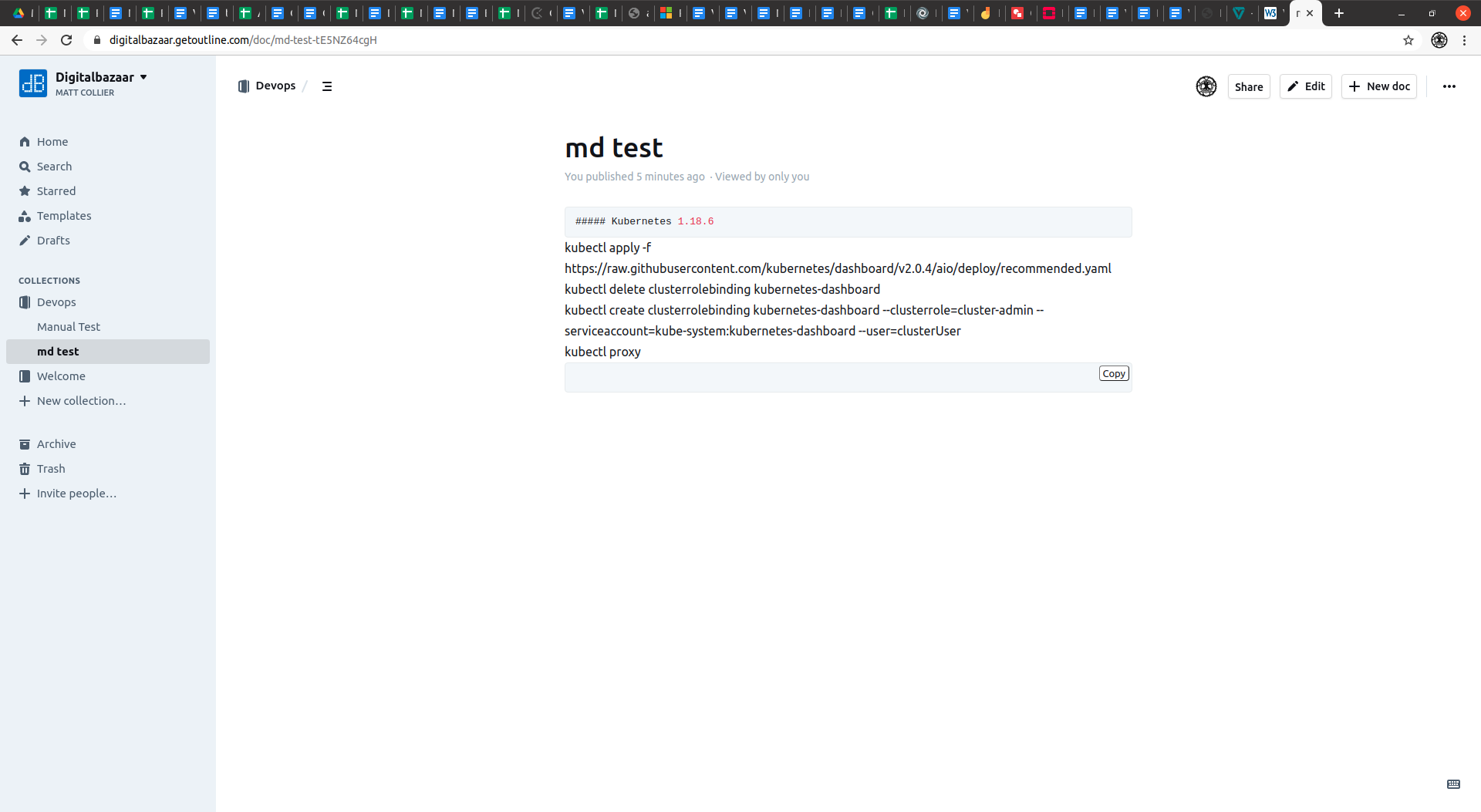Open keyboard shortcuts icon at bottom right
This screenshot has width=1481, height=812.
(1453, 784)
